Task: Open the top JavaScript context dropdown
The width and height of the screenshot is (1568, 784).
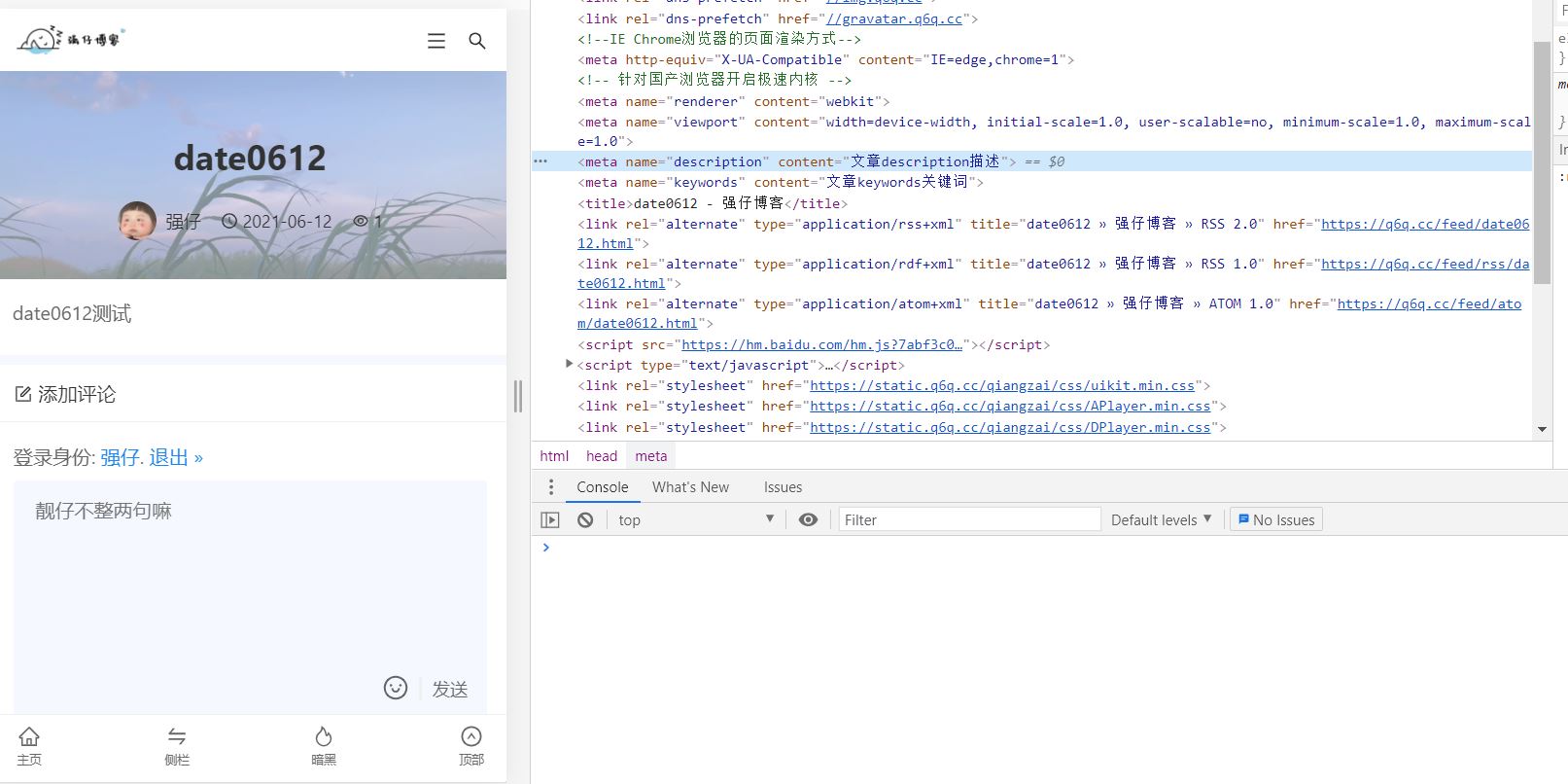Action: (x=695, y=520)
